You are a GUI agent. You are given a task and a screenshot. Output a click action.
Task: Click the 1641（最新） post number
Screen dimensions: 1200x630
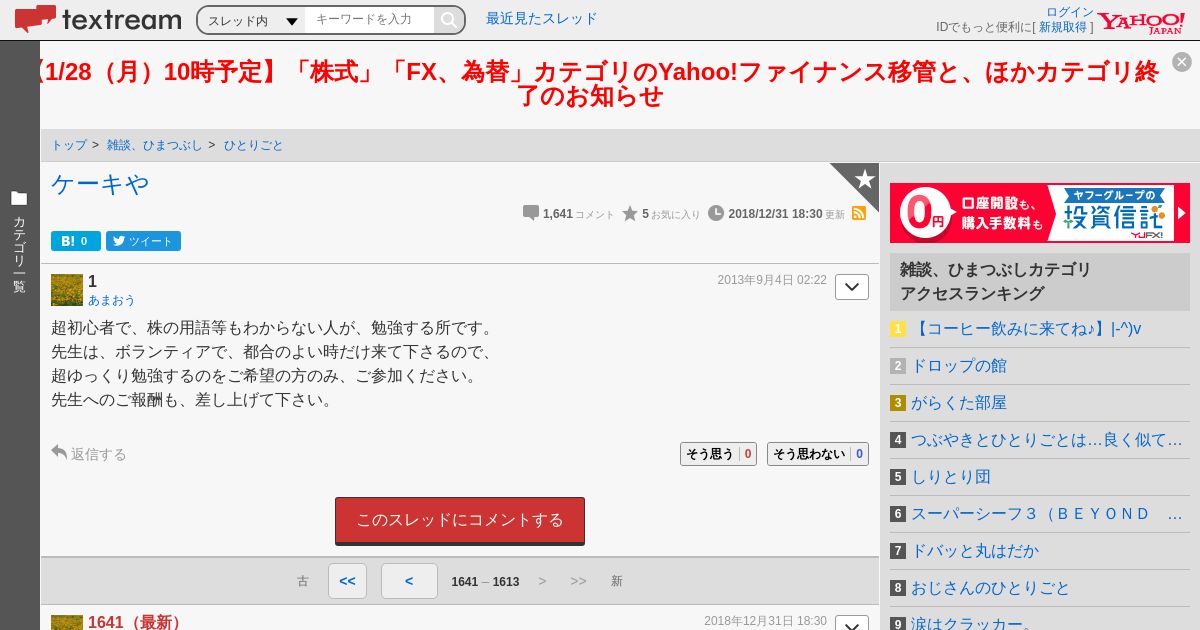pyautogui.click(x=137, y=622)
